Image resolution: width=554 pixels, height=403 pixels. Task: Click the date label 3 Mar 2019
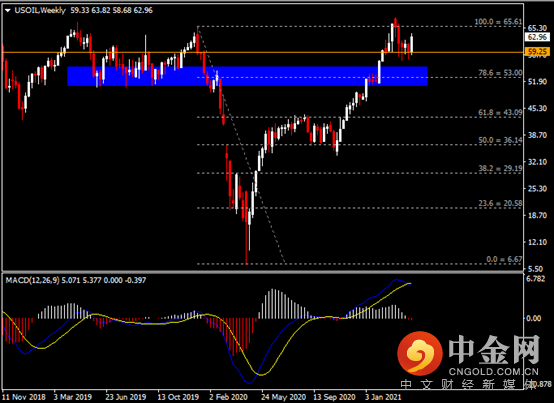coord(73,397)
